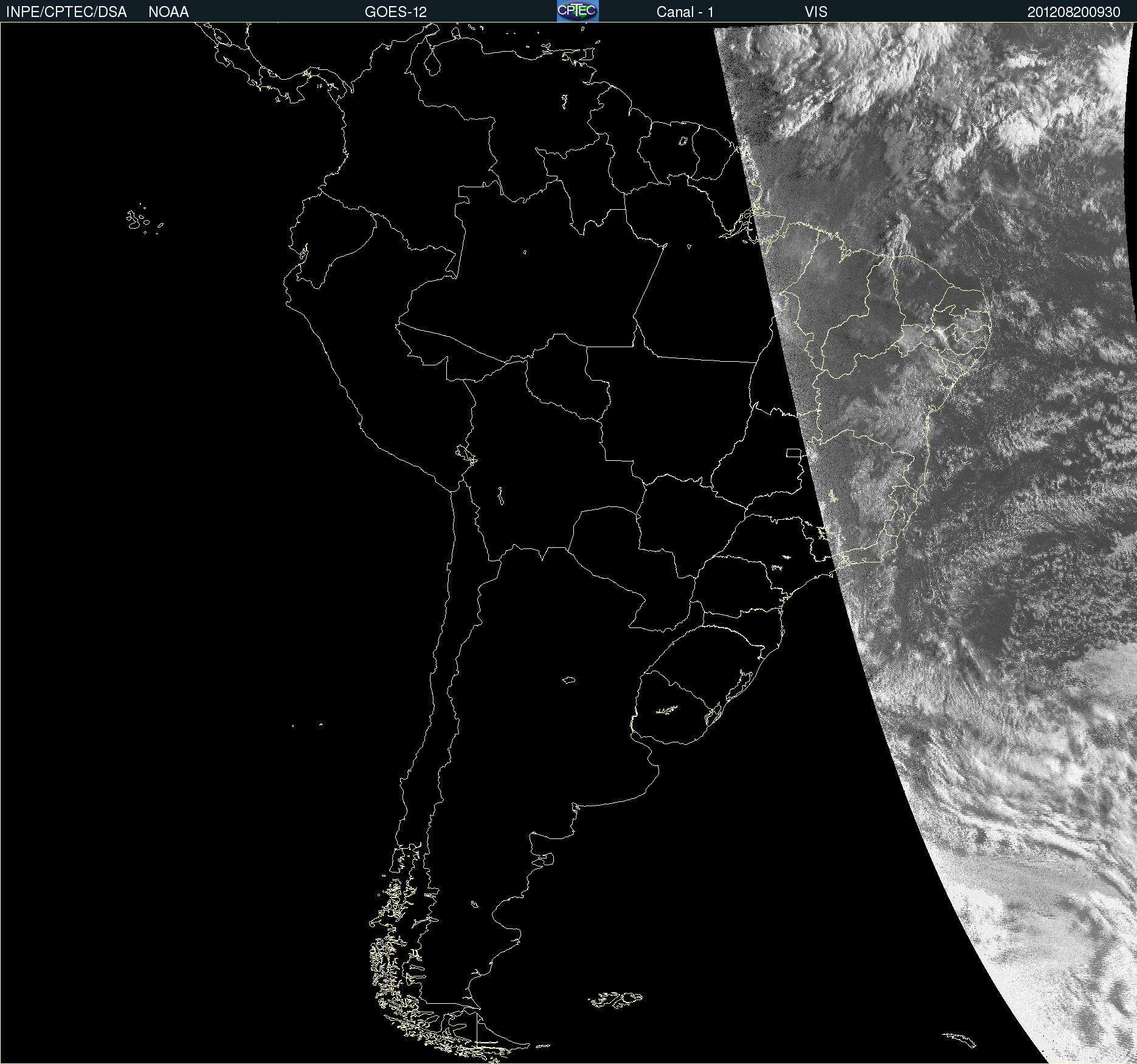Click the Federal District rectangle in Brazil
Screen dimensions: 1137x1064
pos(794,452)
